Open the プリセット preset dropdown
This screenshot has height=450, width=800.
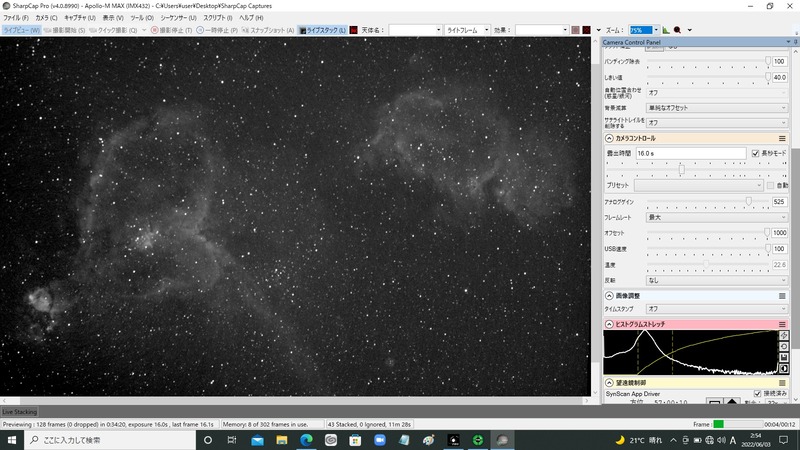(x=698, y=185)
